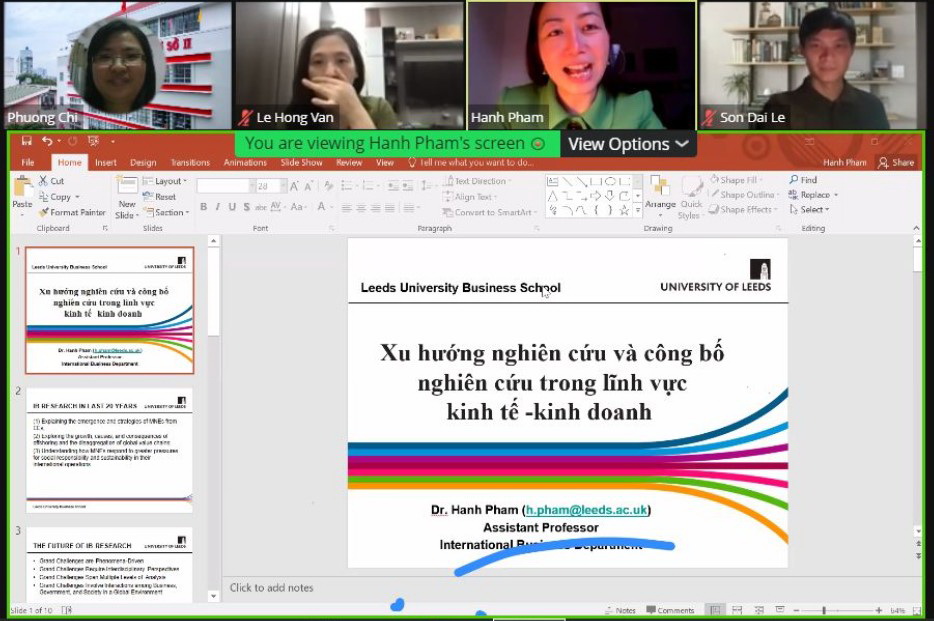Select slide 3 thumbnail Future of IB Research
The image size is (934, 621).
[109, 564]
